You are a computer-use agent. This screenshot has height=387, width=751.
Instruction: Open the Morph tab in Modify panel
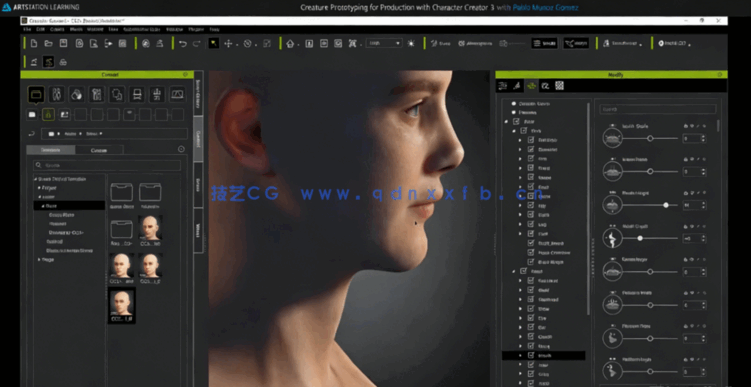531,86
